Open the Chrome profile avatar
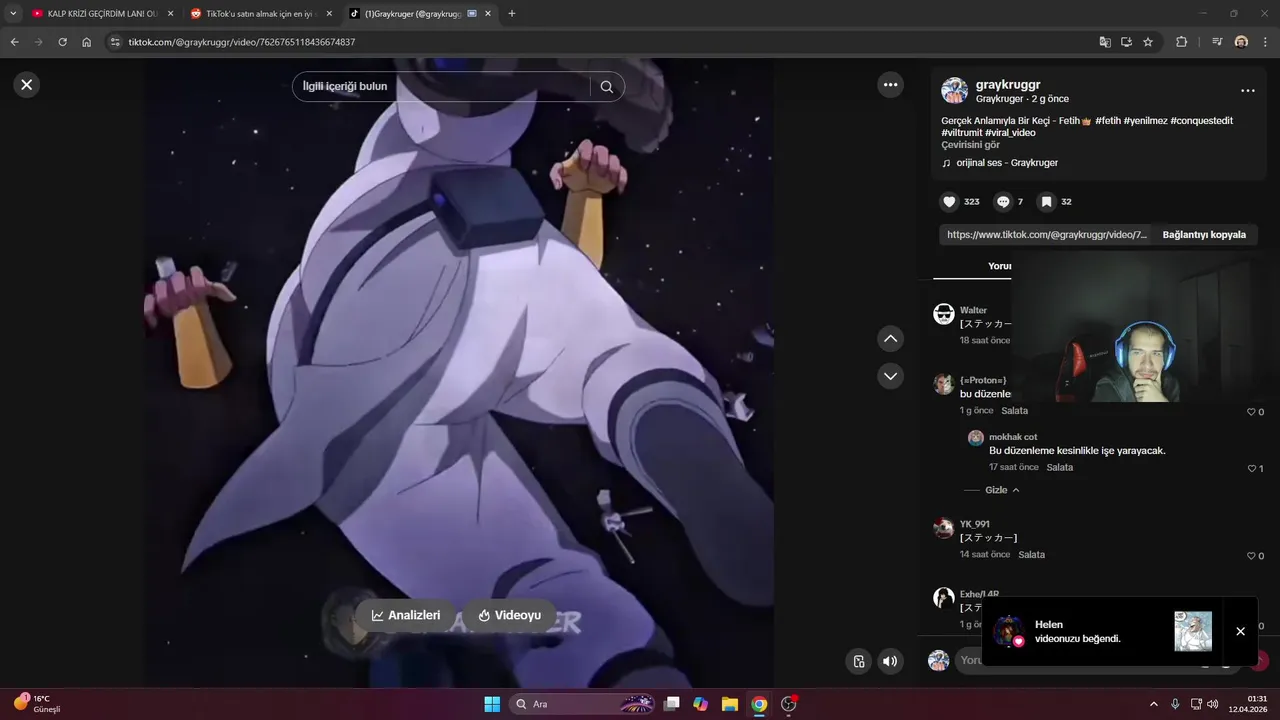The height and width of the screenshot is (720, 1280). [x=1241, y=42]
